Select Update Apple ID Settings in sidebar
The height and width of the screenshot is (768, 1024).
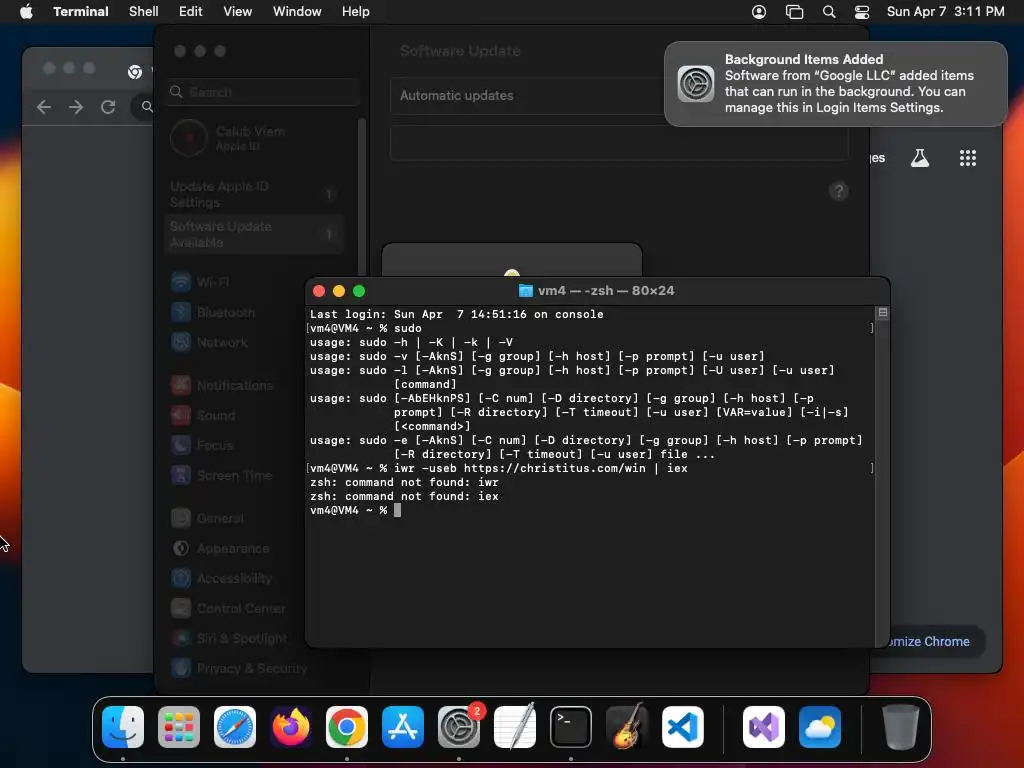(255, 194)
